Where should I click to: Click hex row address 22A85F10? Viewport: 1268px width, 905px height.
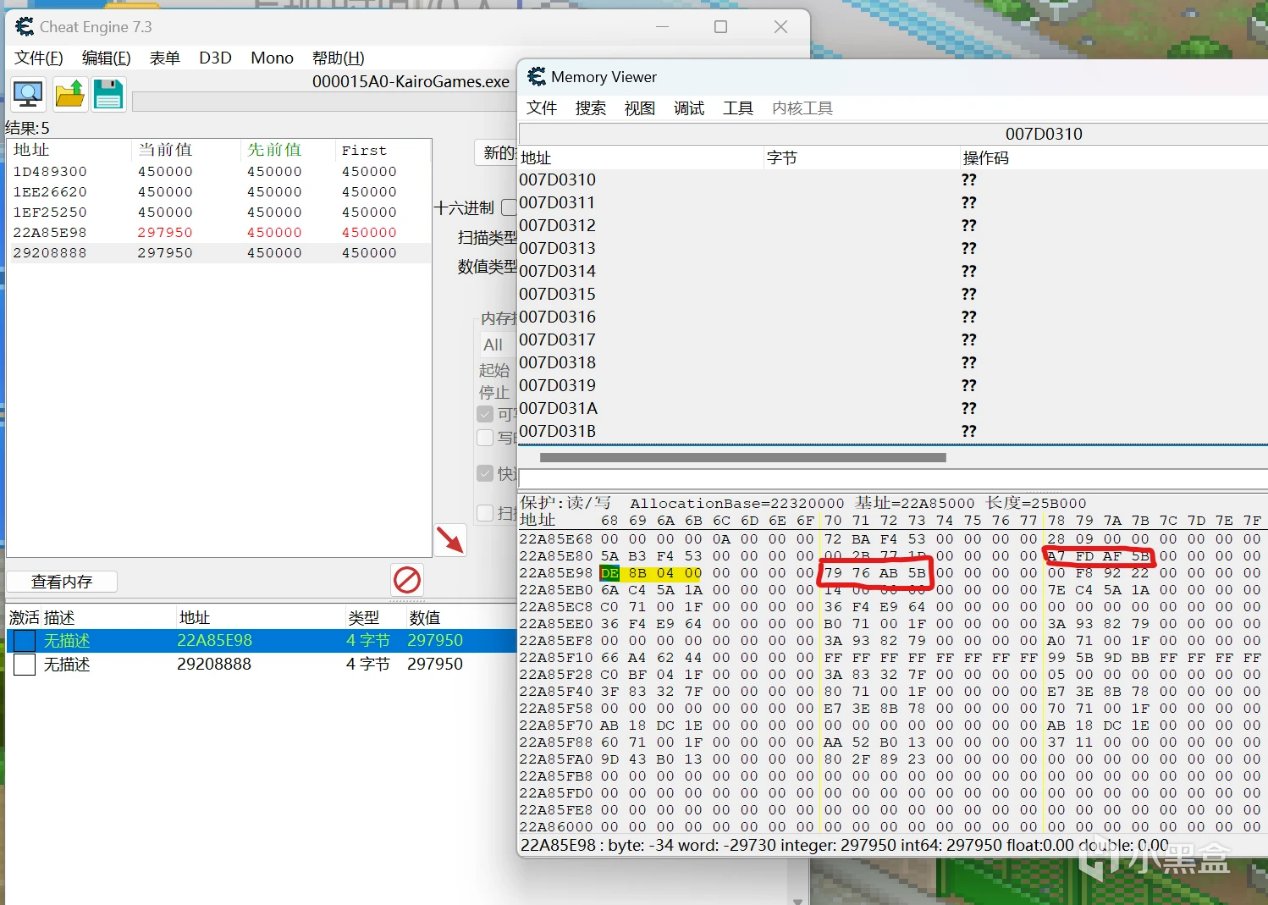557,658
